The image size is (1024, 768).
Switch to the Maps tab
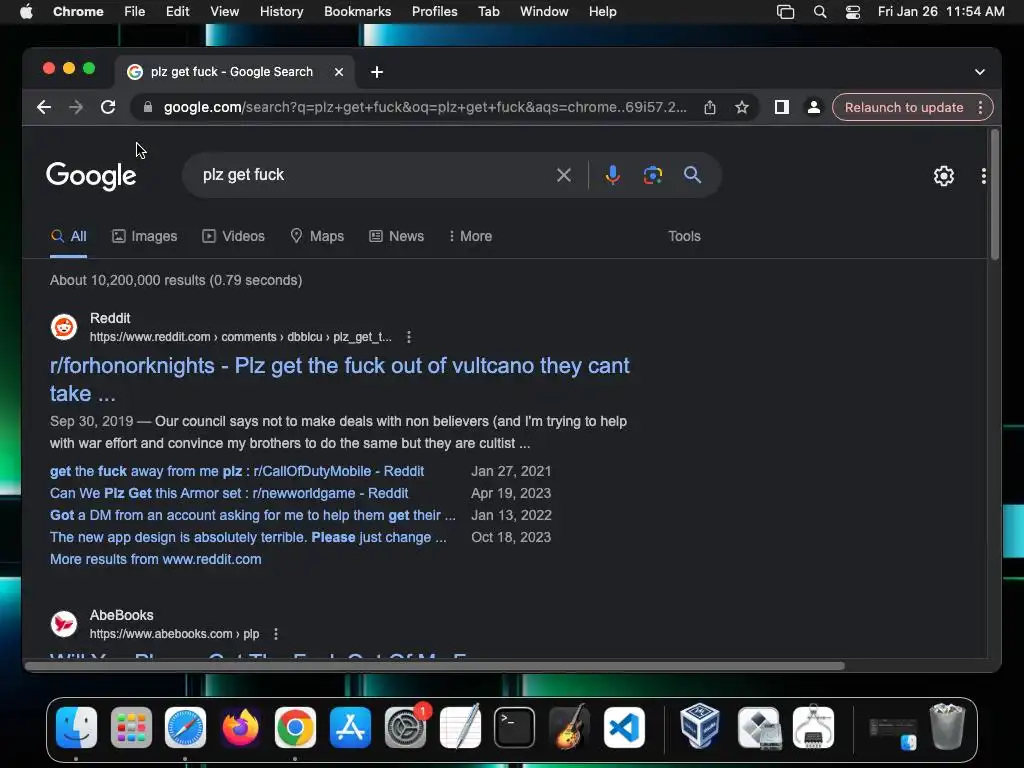pyautogui.click(x=317, y=236)
